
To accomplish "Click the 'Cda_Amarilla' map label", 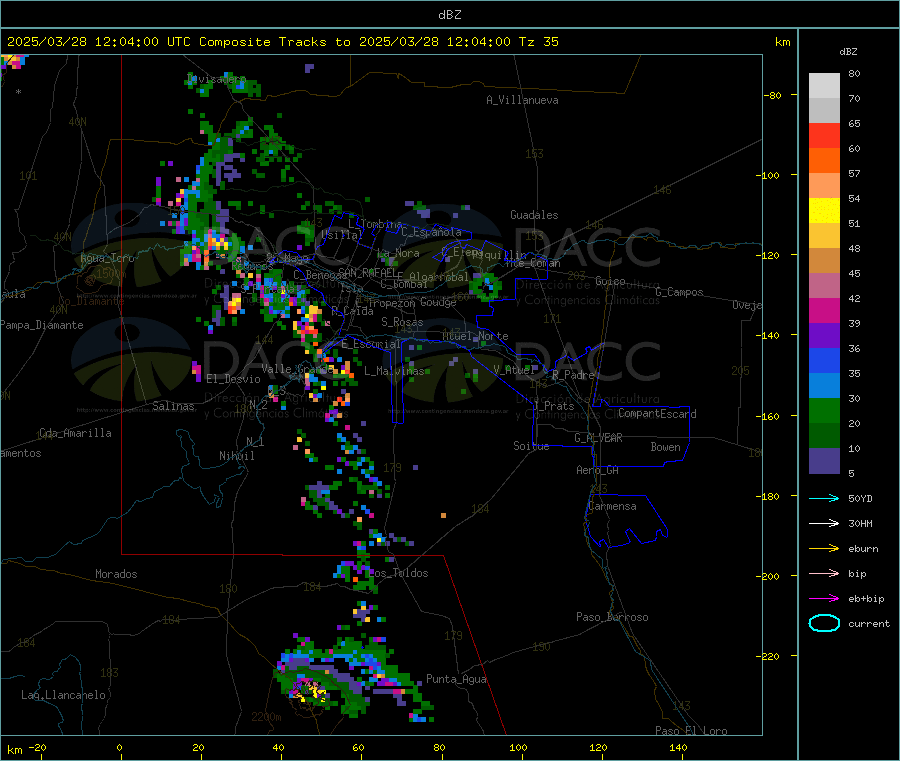I will (75, 433).
